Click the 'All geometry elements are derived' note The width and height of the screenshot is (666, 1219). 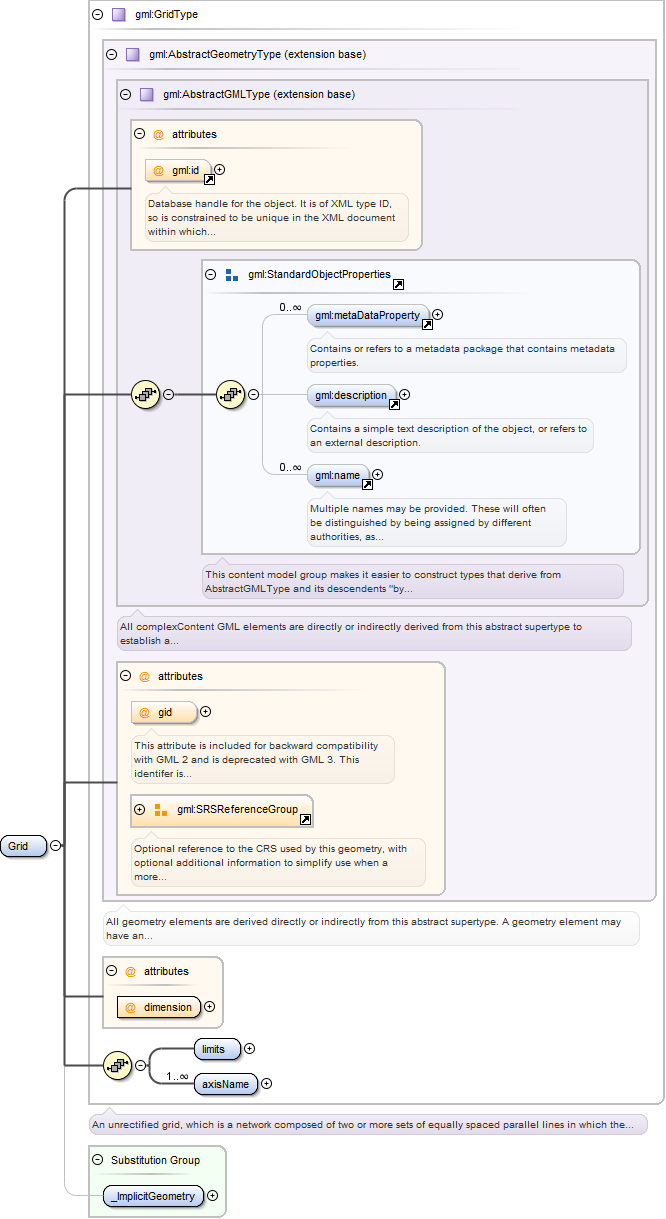pyautogui.click(x=371, y=928)
